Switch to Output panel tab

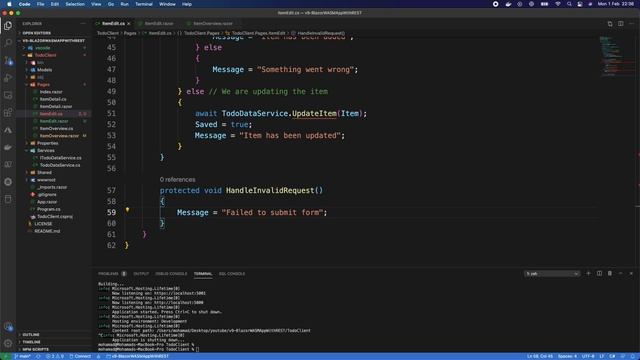pyautogui.click(x=141, y=273)
